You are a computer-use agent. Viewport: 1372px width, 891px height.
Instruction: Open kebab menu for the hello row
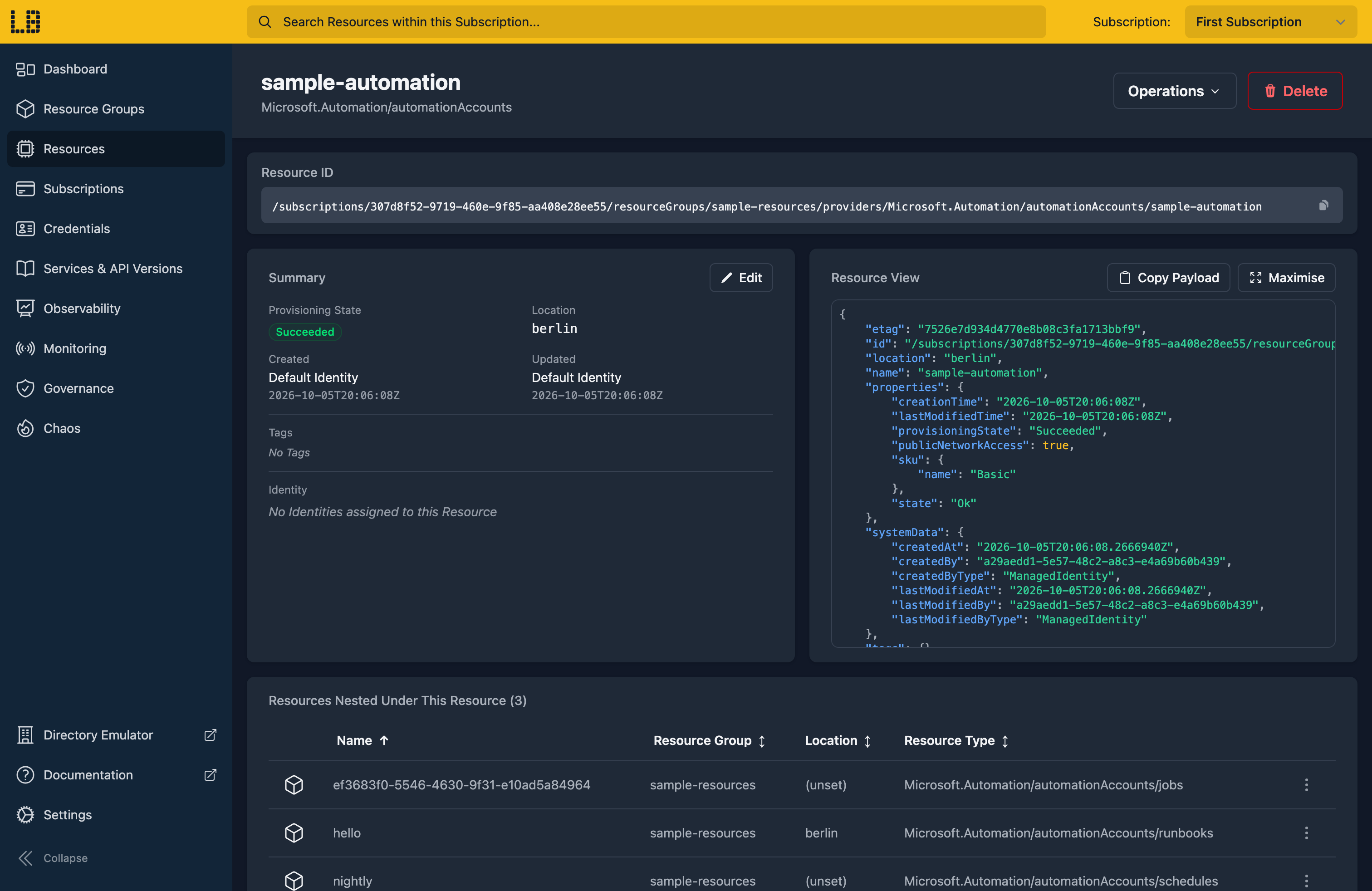pyautogui.click(x=1306, y=833)
